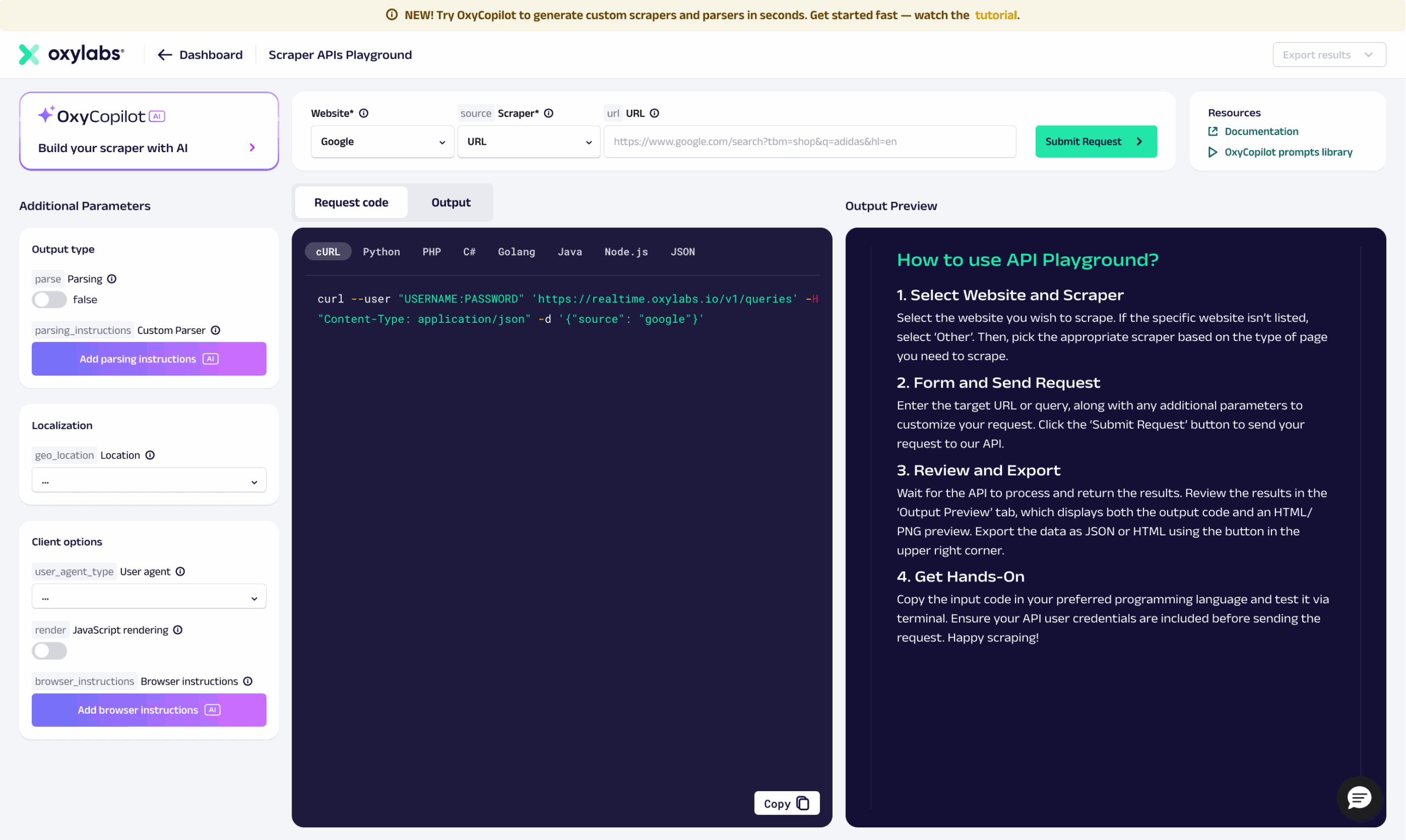Expand the Location dropdown

149,480
